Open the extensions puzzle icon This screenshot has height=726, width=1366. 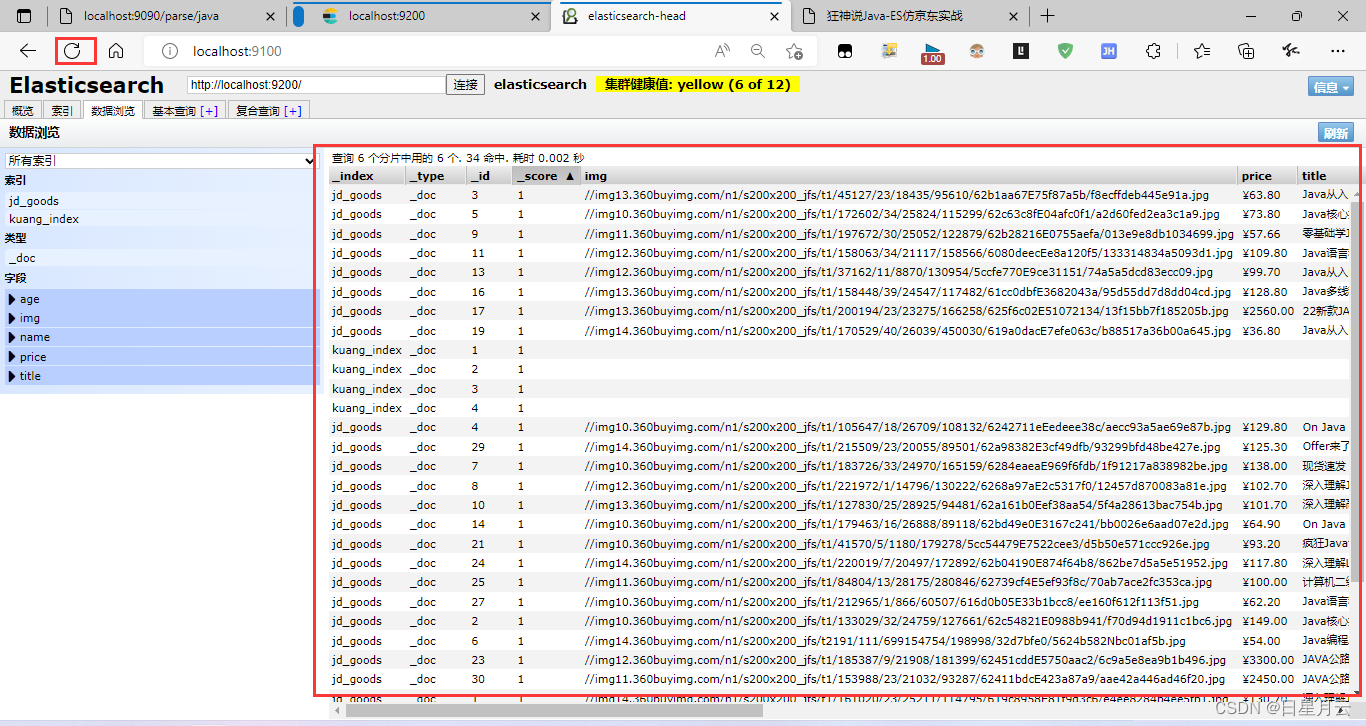[1153, 51]
